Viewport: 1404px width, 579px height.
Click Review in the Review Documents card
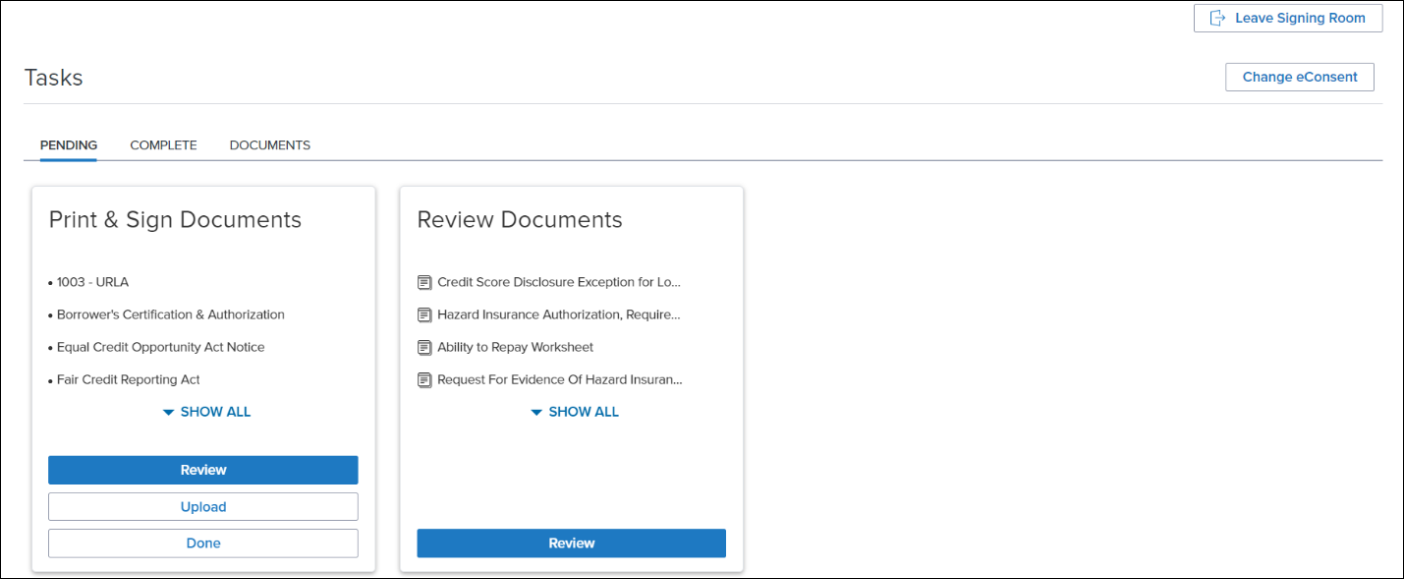571,543
